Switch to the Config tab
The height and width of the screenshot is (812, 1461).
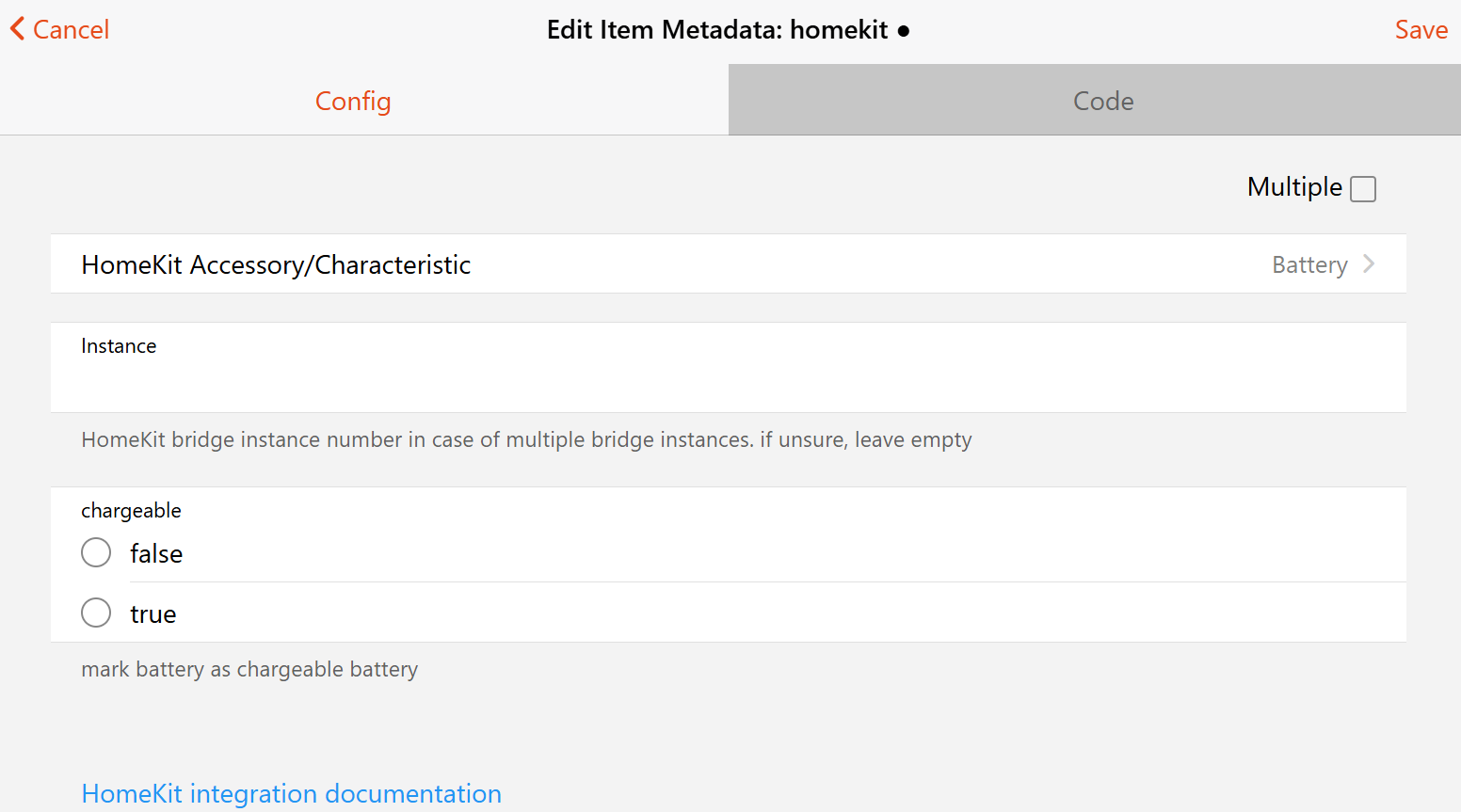353,101
